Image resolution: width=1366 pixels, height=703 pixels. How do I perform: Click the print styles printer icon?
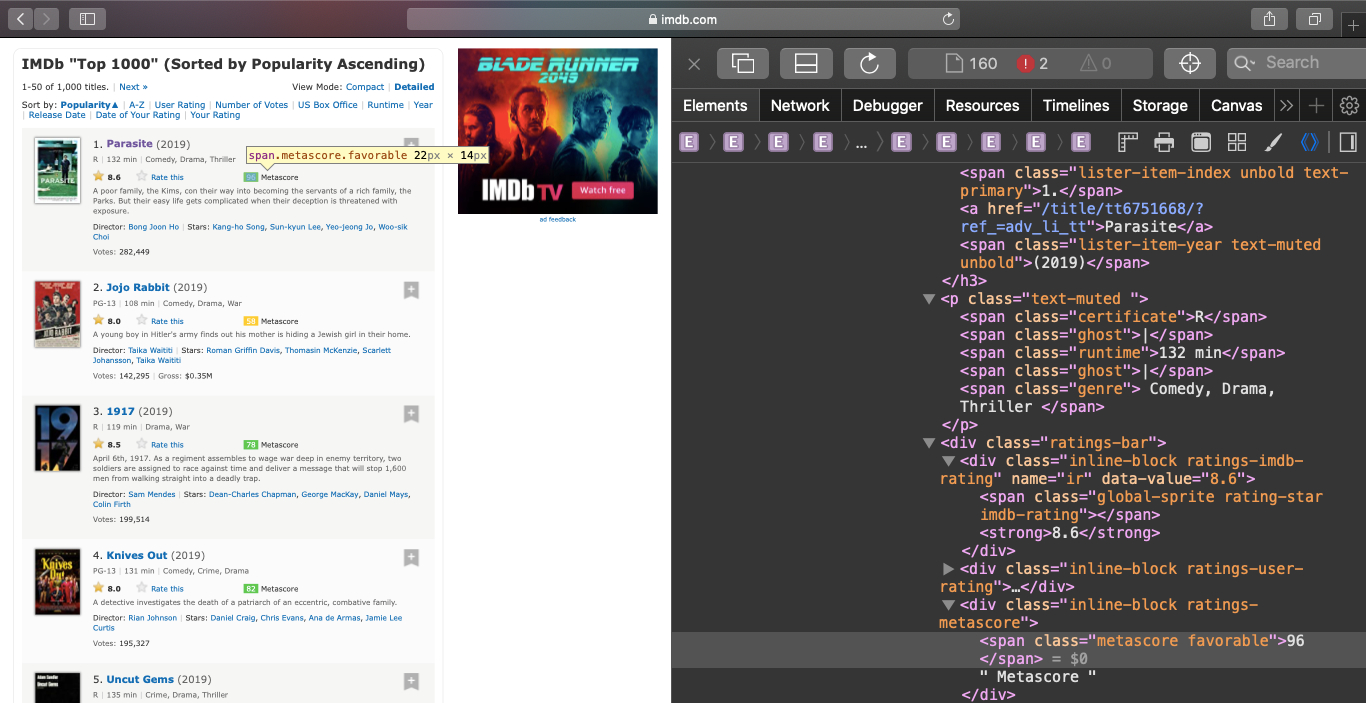pyautogui.click(x=1164, y=142)
